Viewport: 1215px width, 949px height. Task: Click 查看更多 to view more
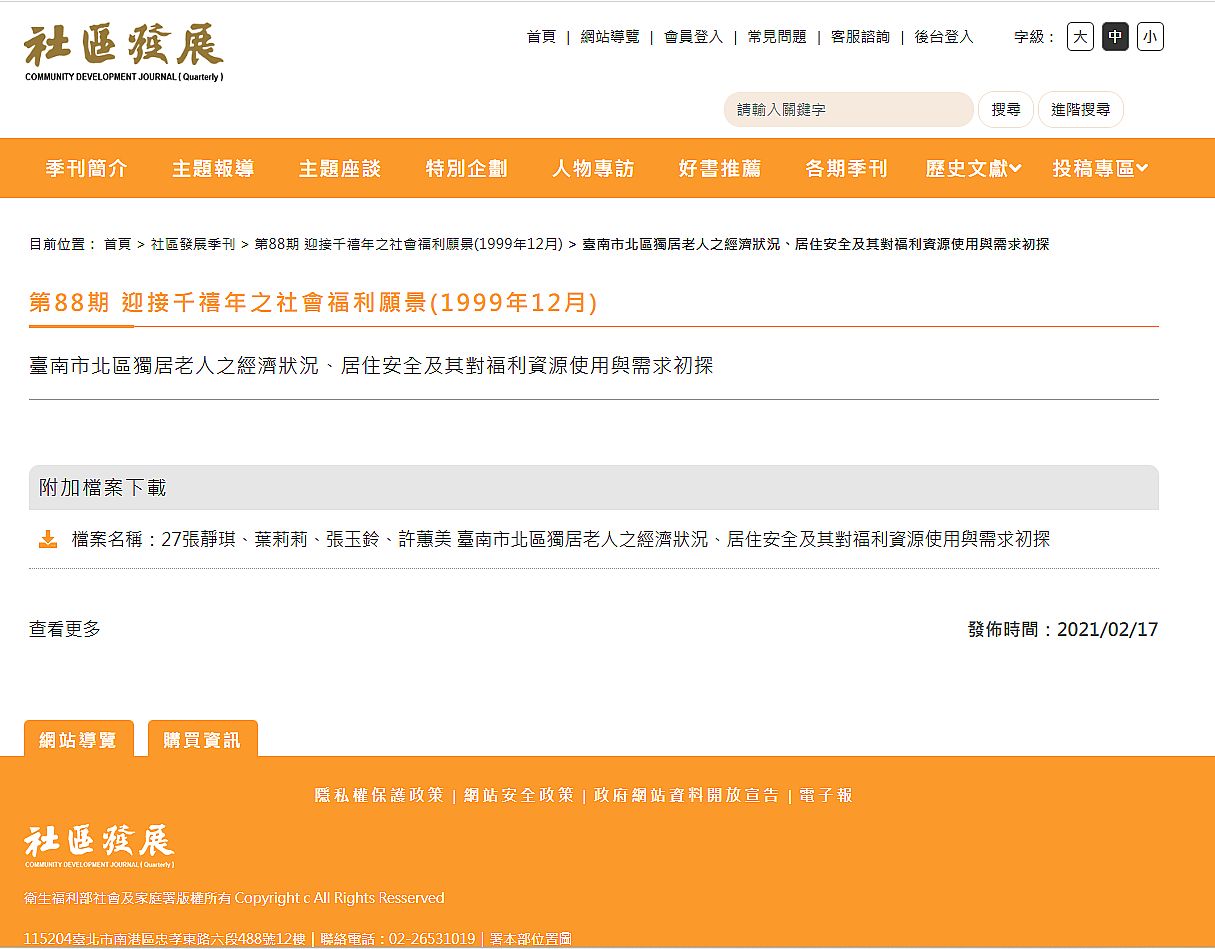(x=65, y=629)
